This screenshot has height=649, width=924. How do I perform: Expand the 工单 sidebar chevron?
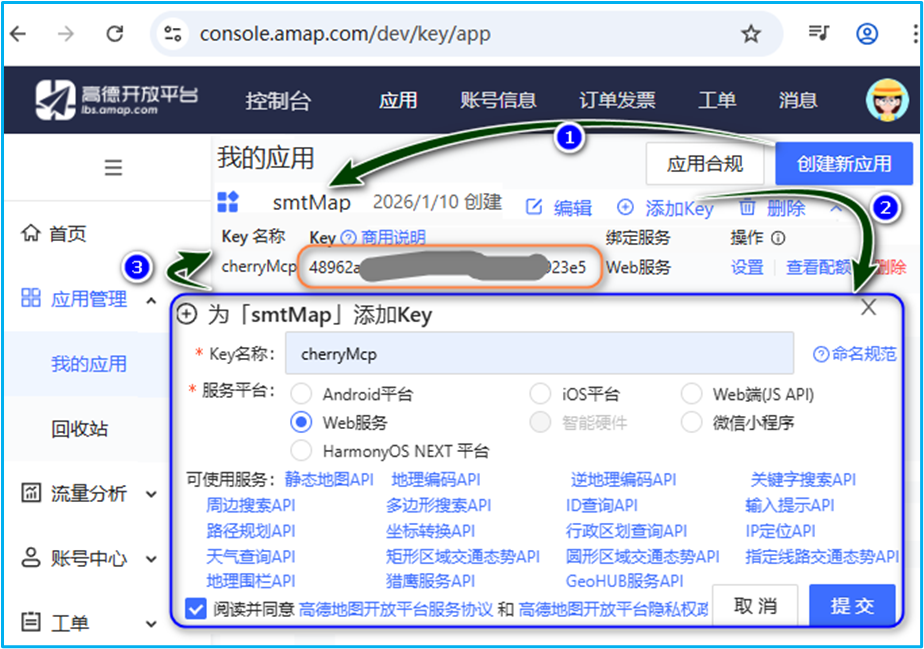[151, 624]
